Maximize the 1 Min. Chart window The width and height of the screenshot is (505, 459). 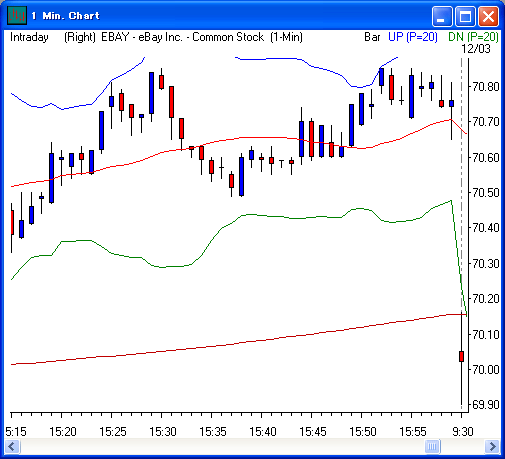click(x=465, y=16)
